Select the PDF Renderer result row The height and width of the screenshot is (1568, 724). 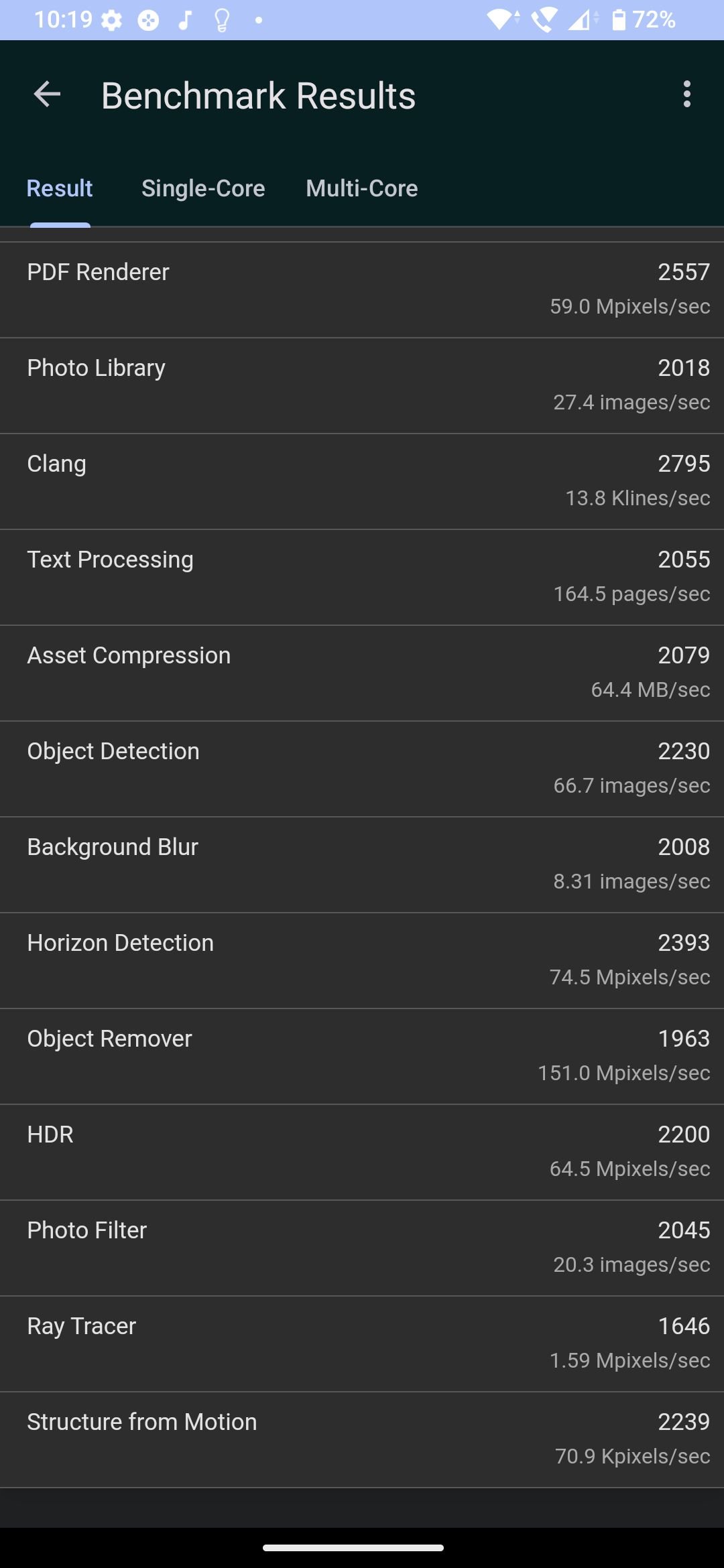[362, 289]
